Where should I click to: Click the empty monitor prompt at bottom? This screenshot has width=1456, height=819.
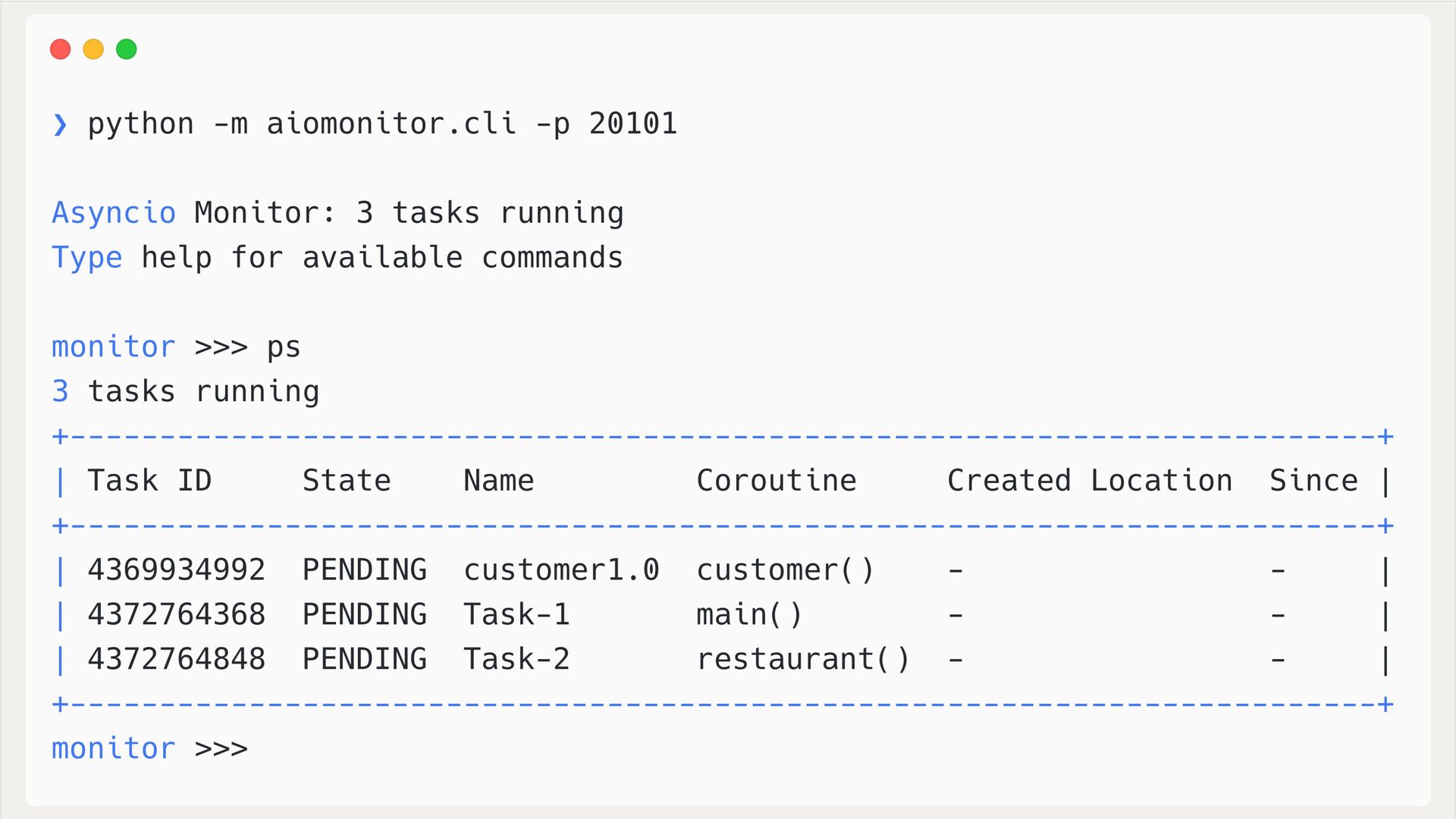pyautogui.click(x=149, y=749)
